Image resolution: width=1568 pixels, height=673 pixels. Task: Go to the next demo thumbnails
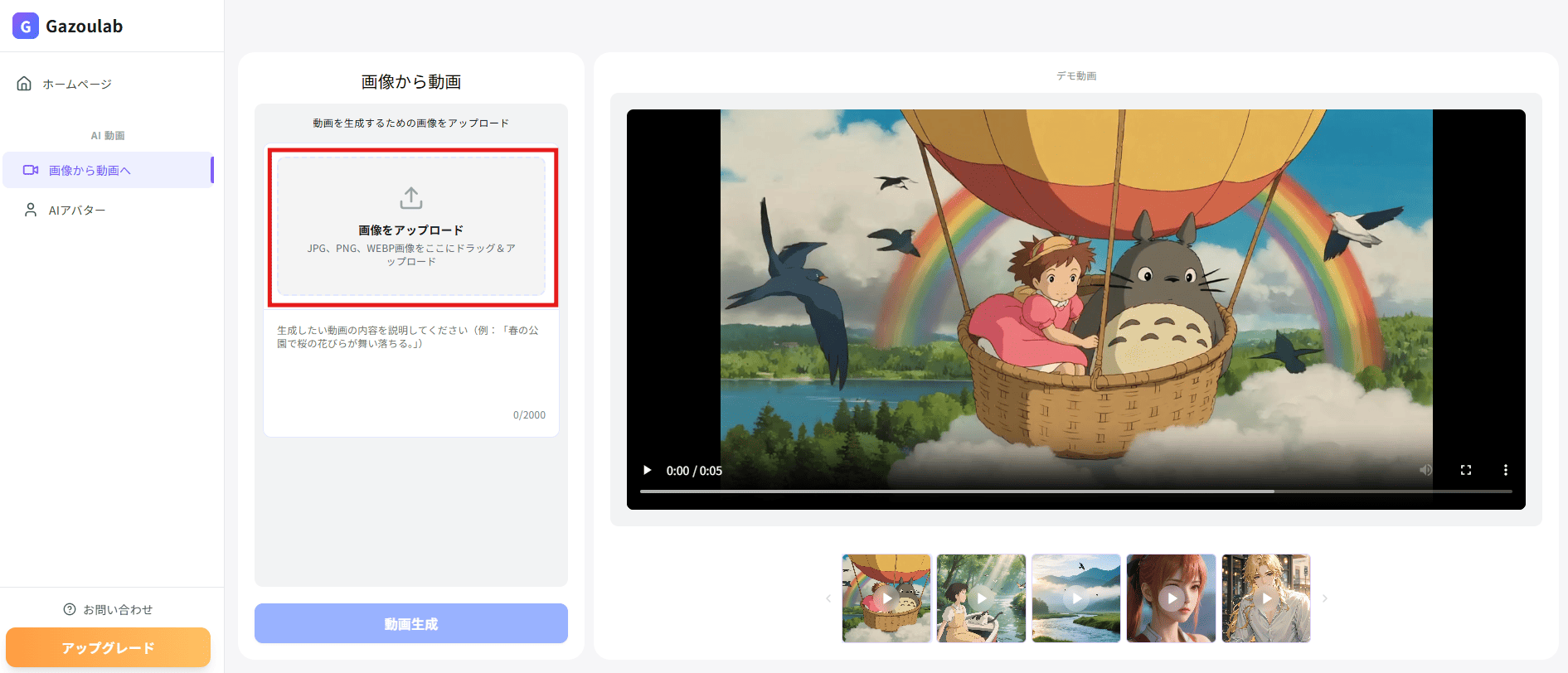coord(1325,598)
